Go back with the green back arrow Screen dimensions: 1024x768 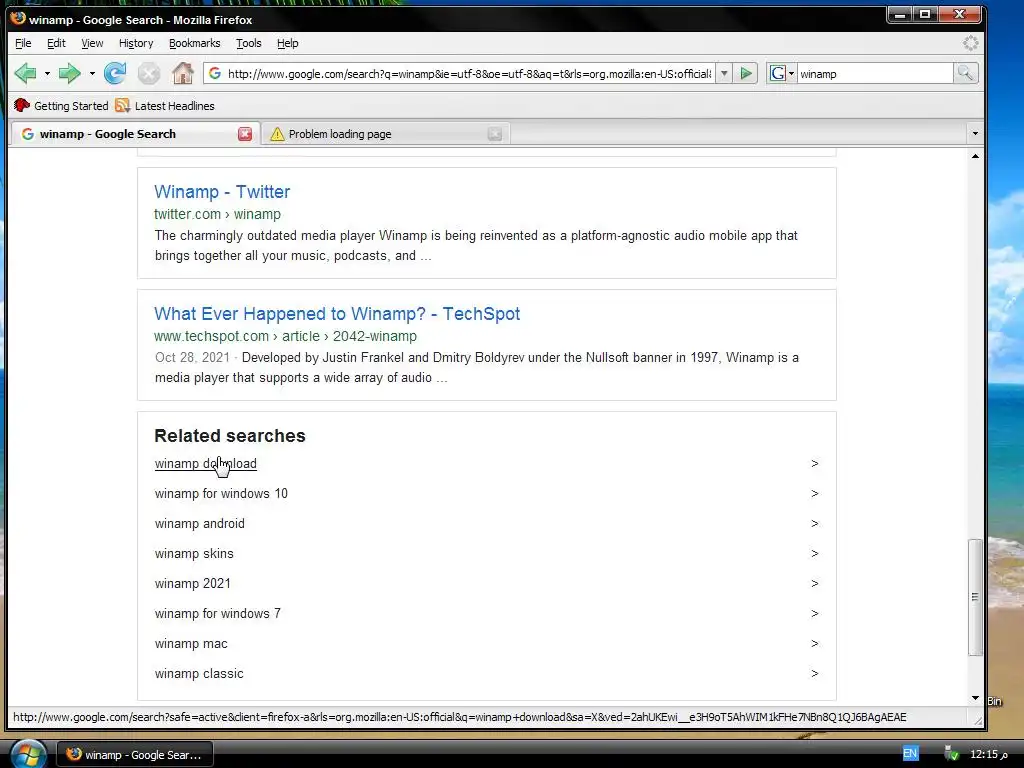(25, 73)
